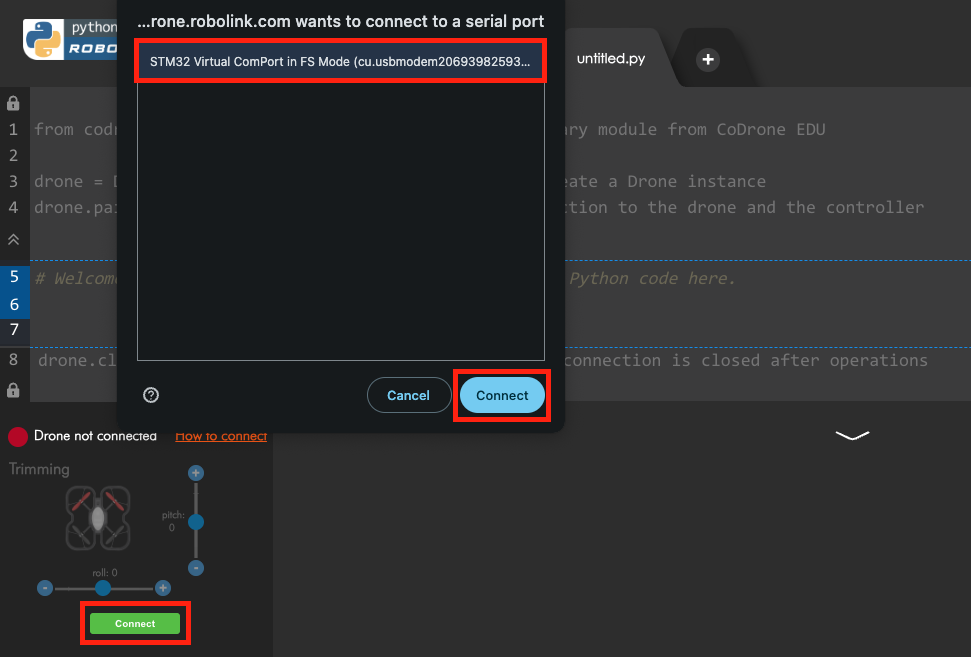Decrease pitch trim with the minus icon

[x=196, y=567]
